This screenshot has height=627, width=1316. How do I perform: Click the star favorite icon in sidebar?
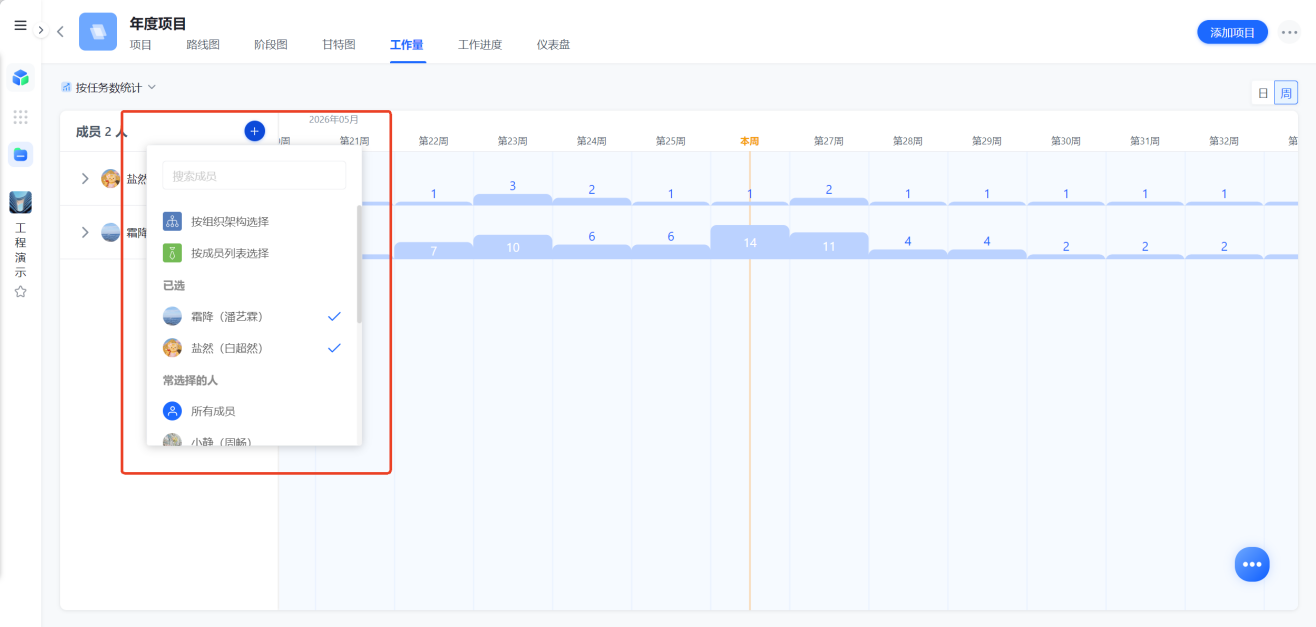[x=20, y=292]
